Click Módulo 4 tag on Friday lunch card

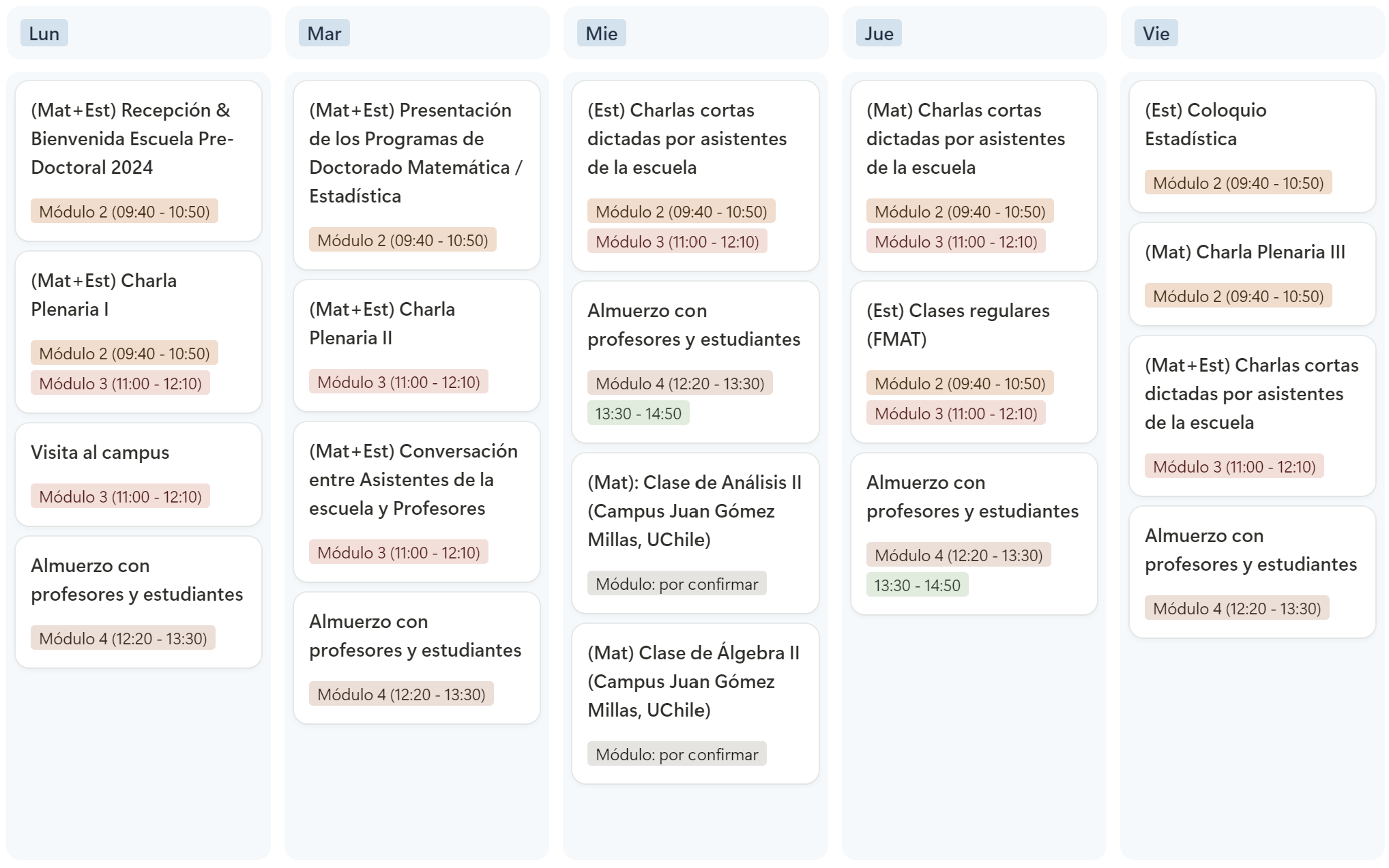1237,608
